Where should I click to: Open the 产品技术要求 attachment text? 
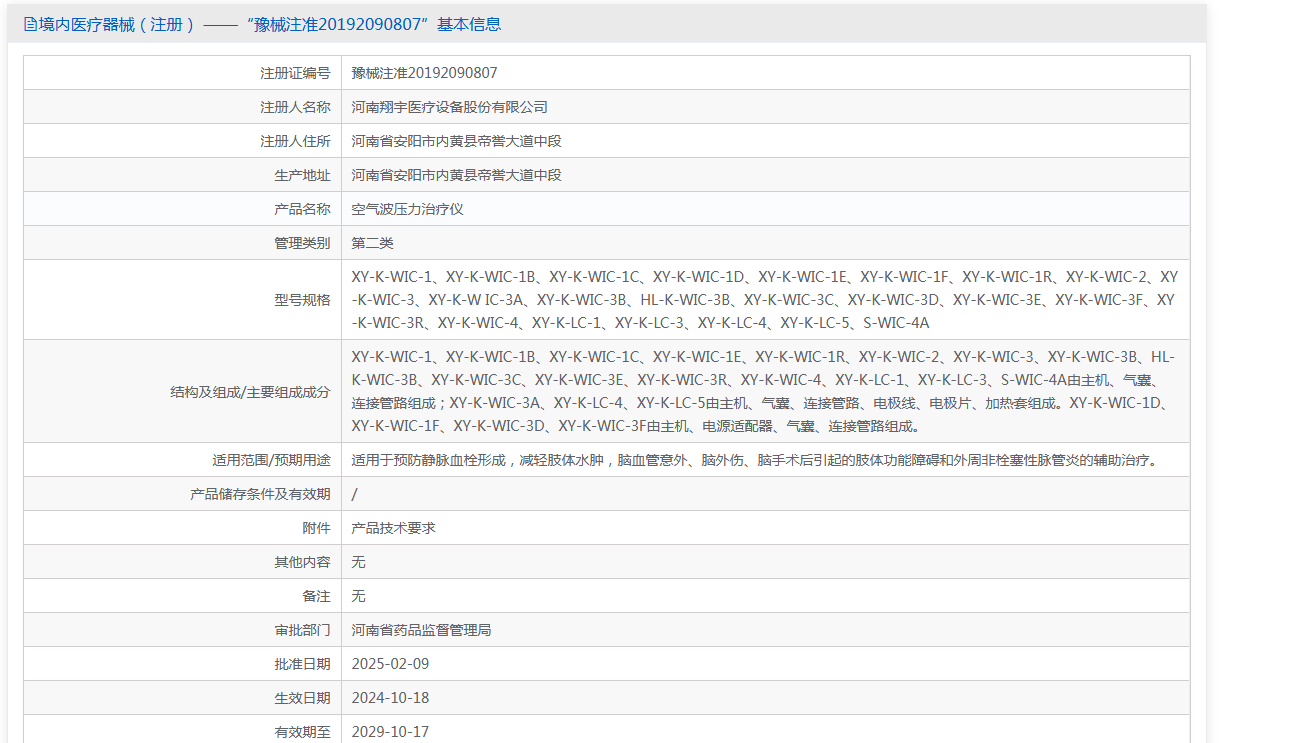click(394, 528)
